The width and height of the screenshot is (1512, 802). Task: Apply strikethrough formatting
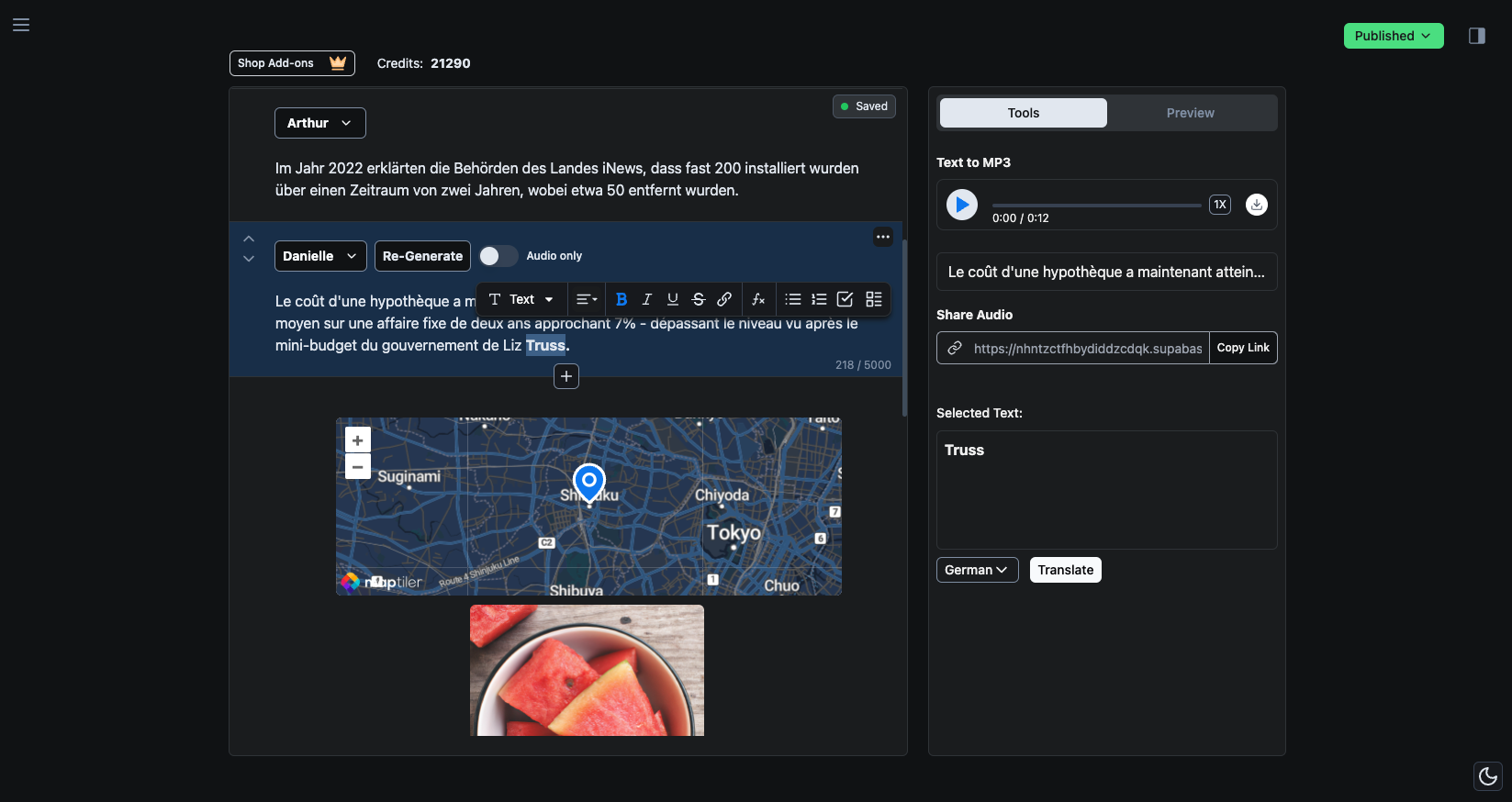[699, 299]
